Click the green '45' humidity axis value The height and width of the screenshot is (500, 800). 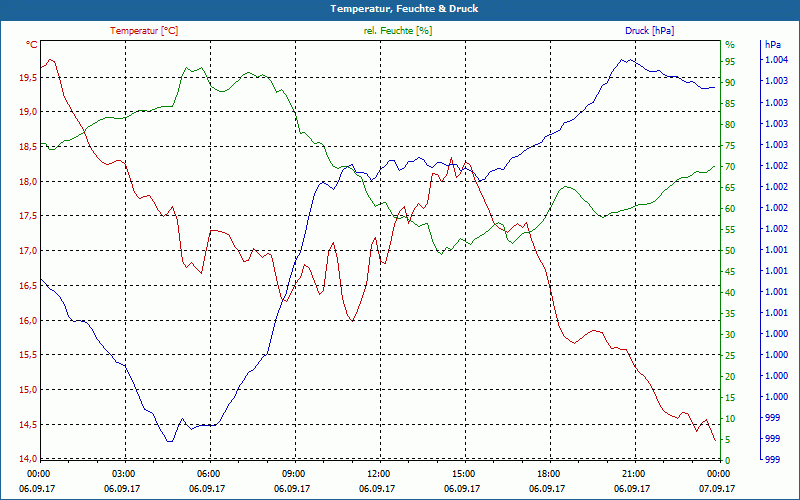click(x=730, y=271)
